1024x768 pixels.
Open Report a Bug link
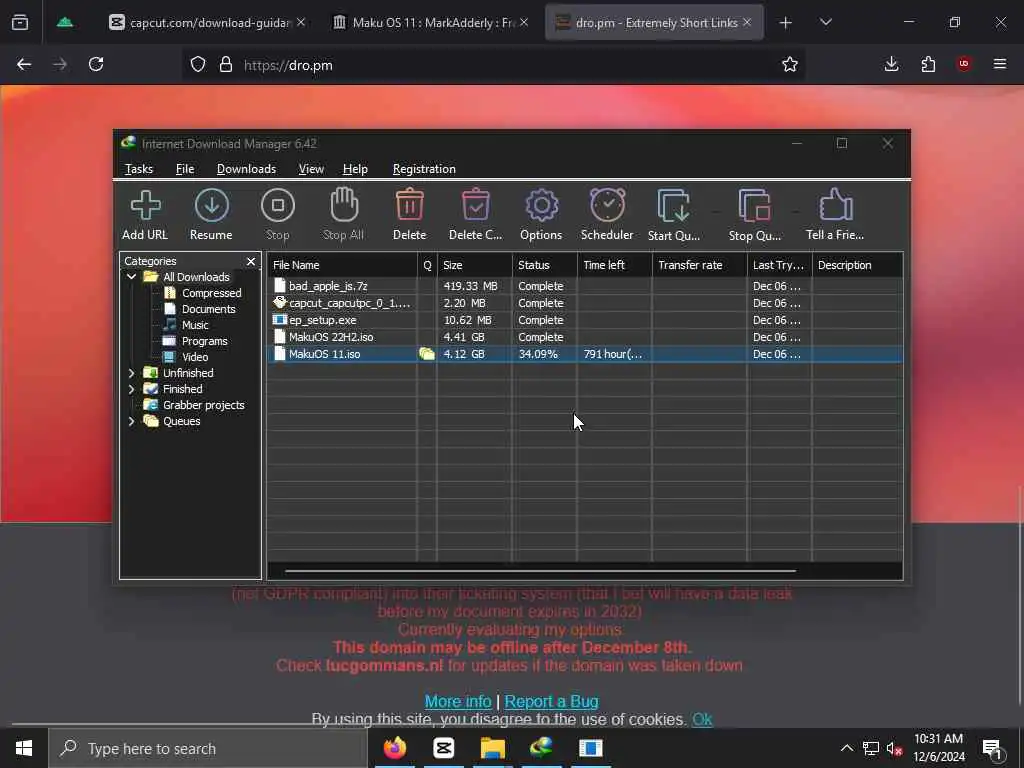click(x=551, y=701)
